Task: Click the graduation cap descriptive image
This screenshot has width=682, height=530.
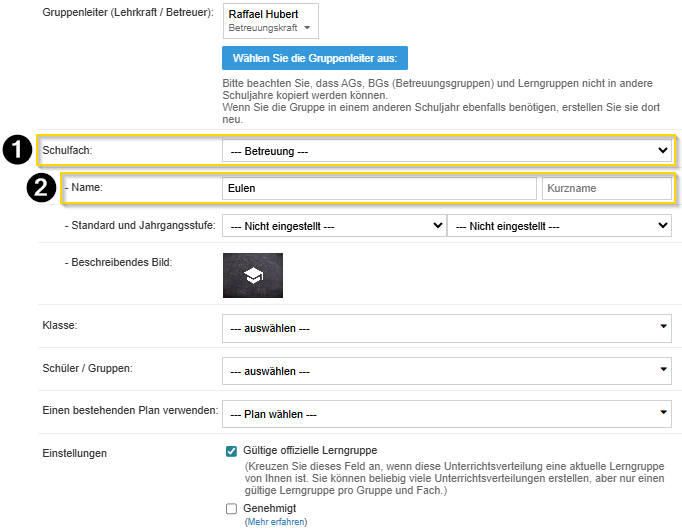Action: click(252, 275)
